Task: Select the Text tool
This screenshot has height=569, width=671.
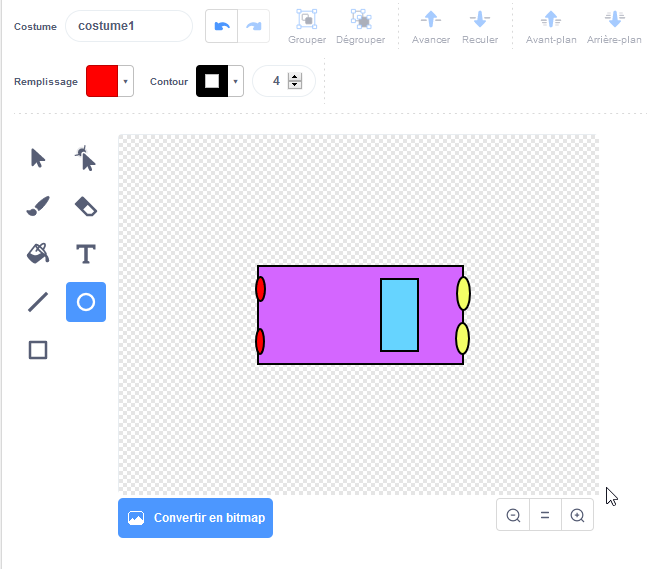Action: coord(86,254)
